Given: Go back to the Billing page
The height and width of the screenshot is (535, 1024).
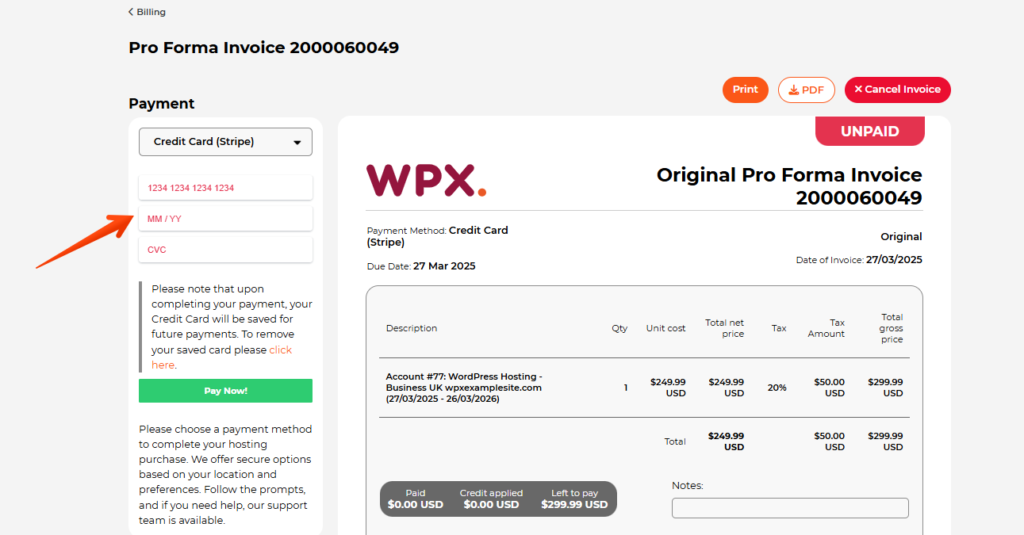Looking at the screenshot, I should (x=147, y=12).
